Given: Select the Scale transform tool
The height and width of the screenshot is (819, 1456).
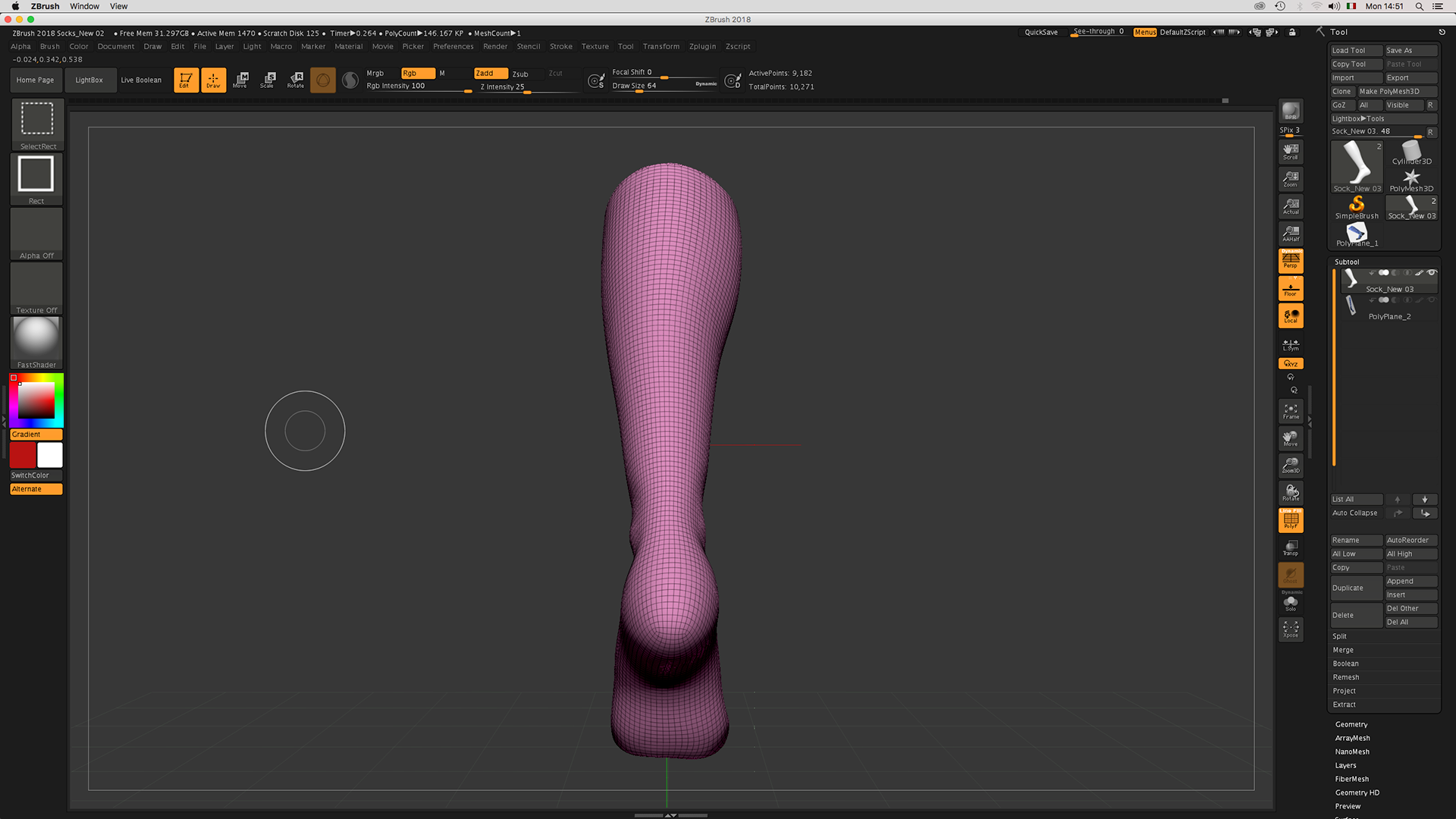Looking at the screenshot, I should pos(268,80).
